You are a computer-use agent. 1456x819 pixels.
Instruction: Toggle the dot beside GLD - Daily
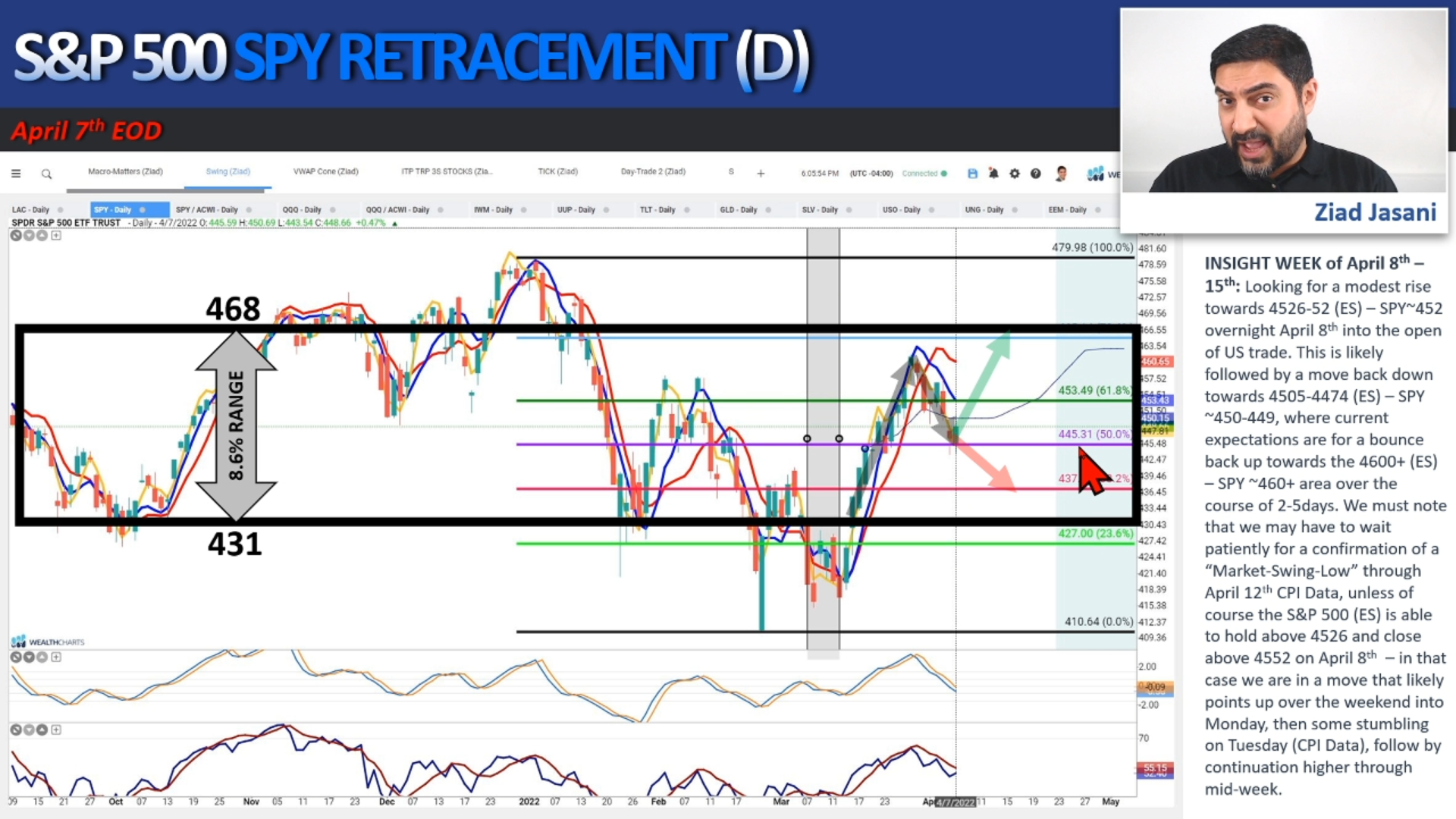coord(768,210)
